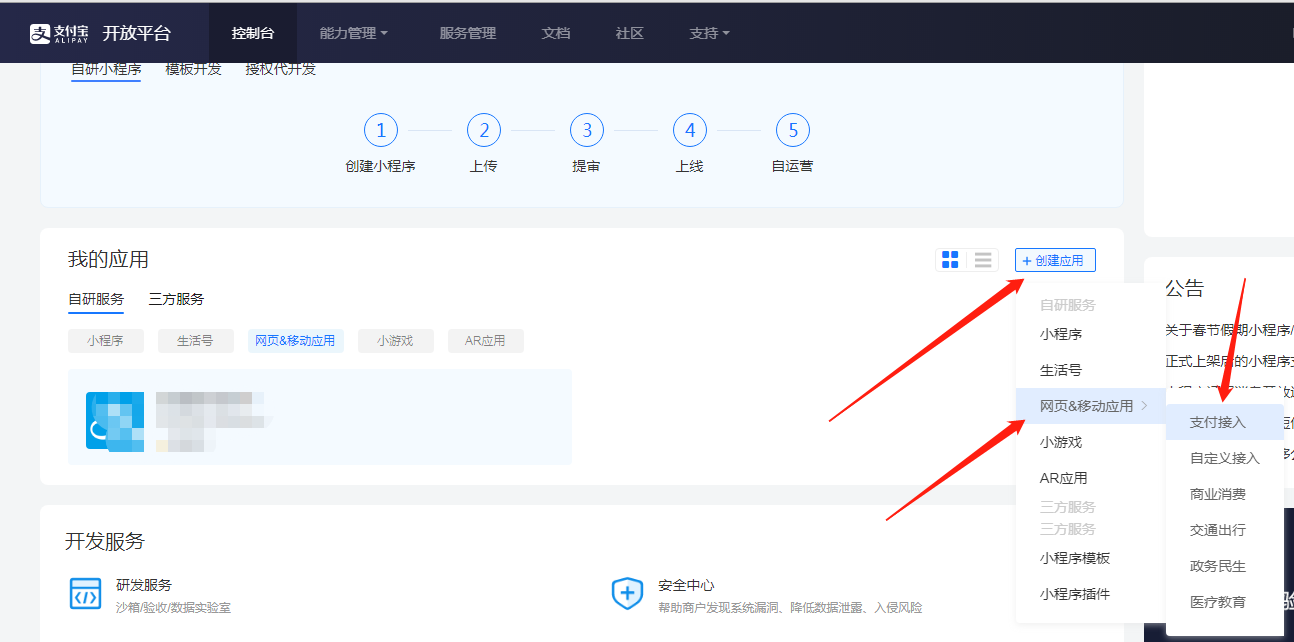Click the 创建应用 button
Image resolution: width=1294 pixels, height=642 pixels.
click(1055, 260)
